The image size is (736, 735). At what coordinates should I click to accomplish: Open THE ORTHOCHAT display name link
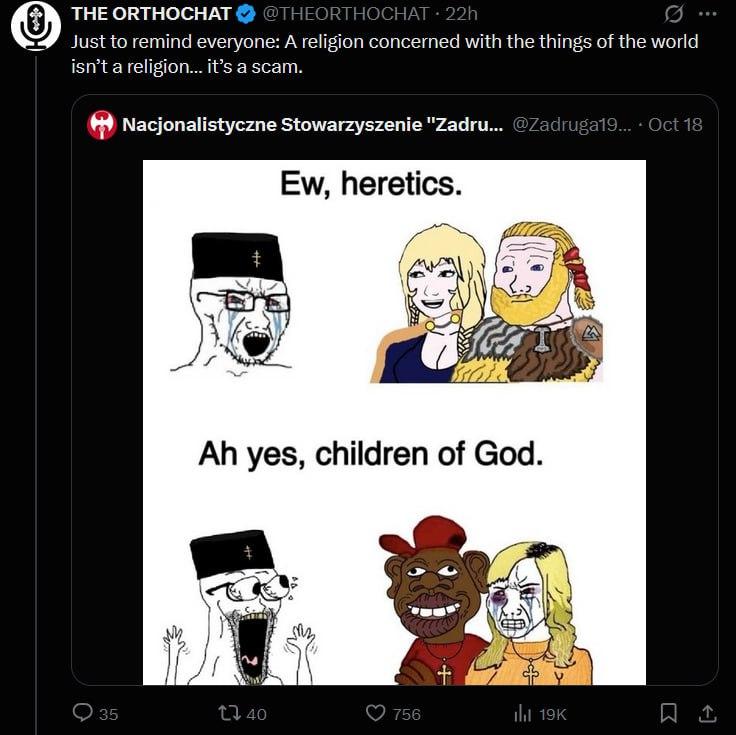pyautogui.click(x=151, y=14)
